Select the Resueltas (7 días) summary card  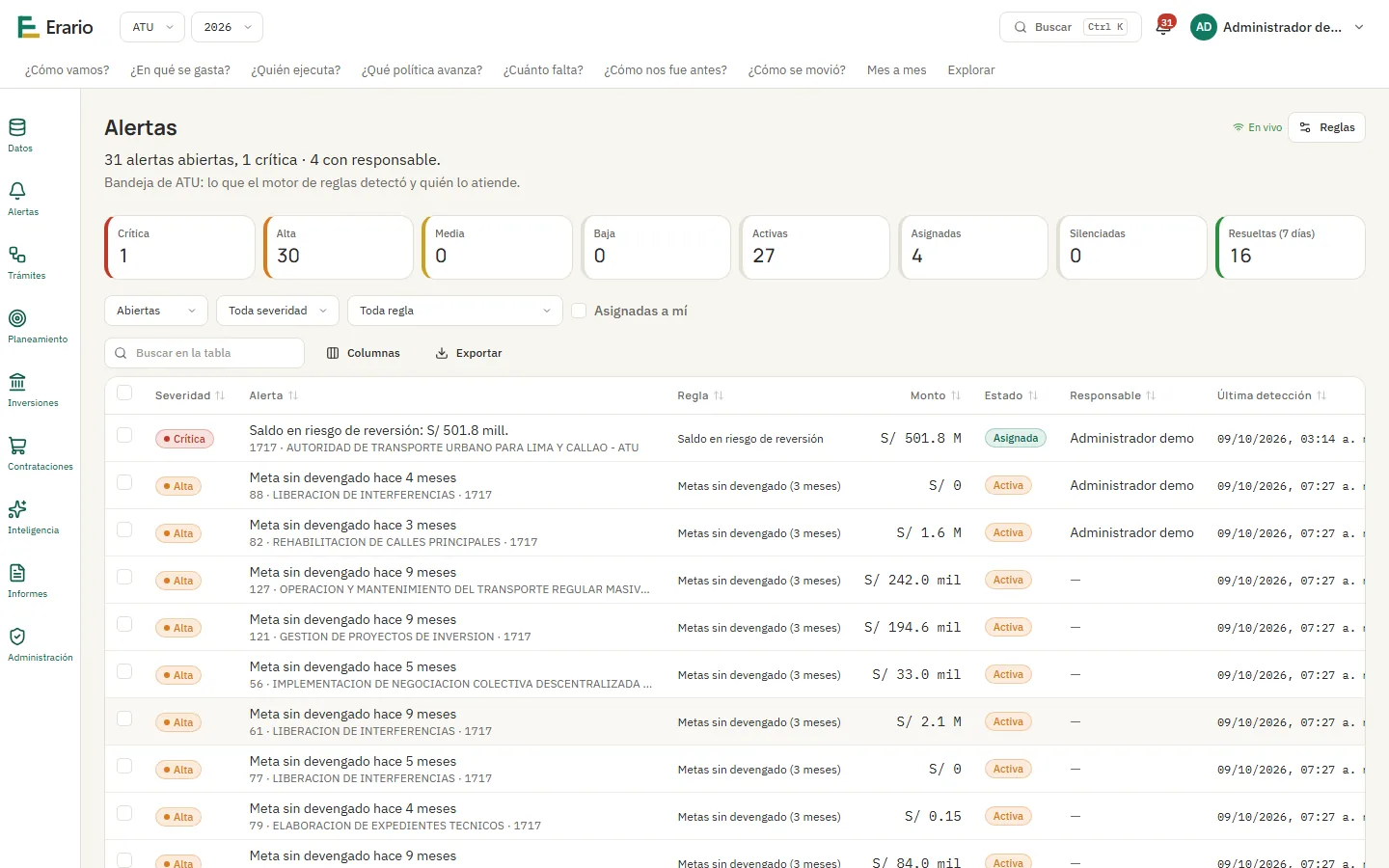point(1291,247)
